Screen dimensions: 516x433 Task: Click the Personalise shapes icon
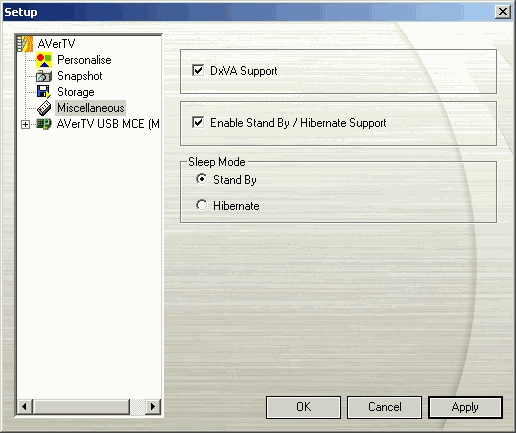44,60
